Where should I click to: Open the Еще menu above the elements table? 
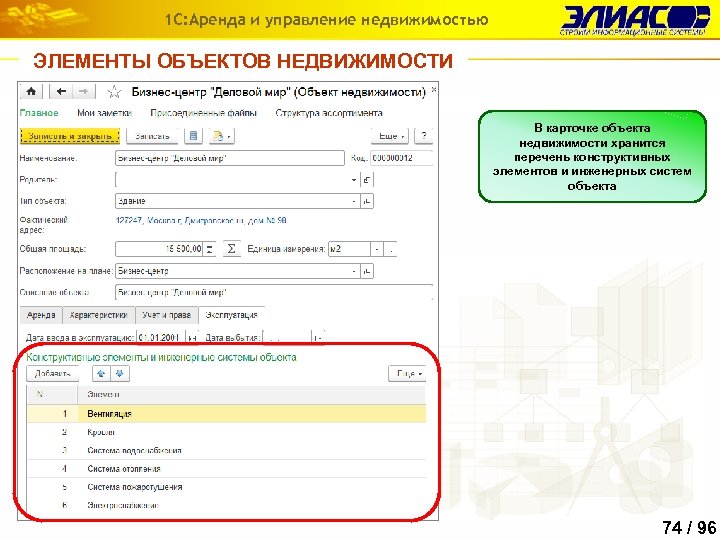point(407,373)
